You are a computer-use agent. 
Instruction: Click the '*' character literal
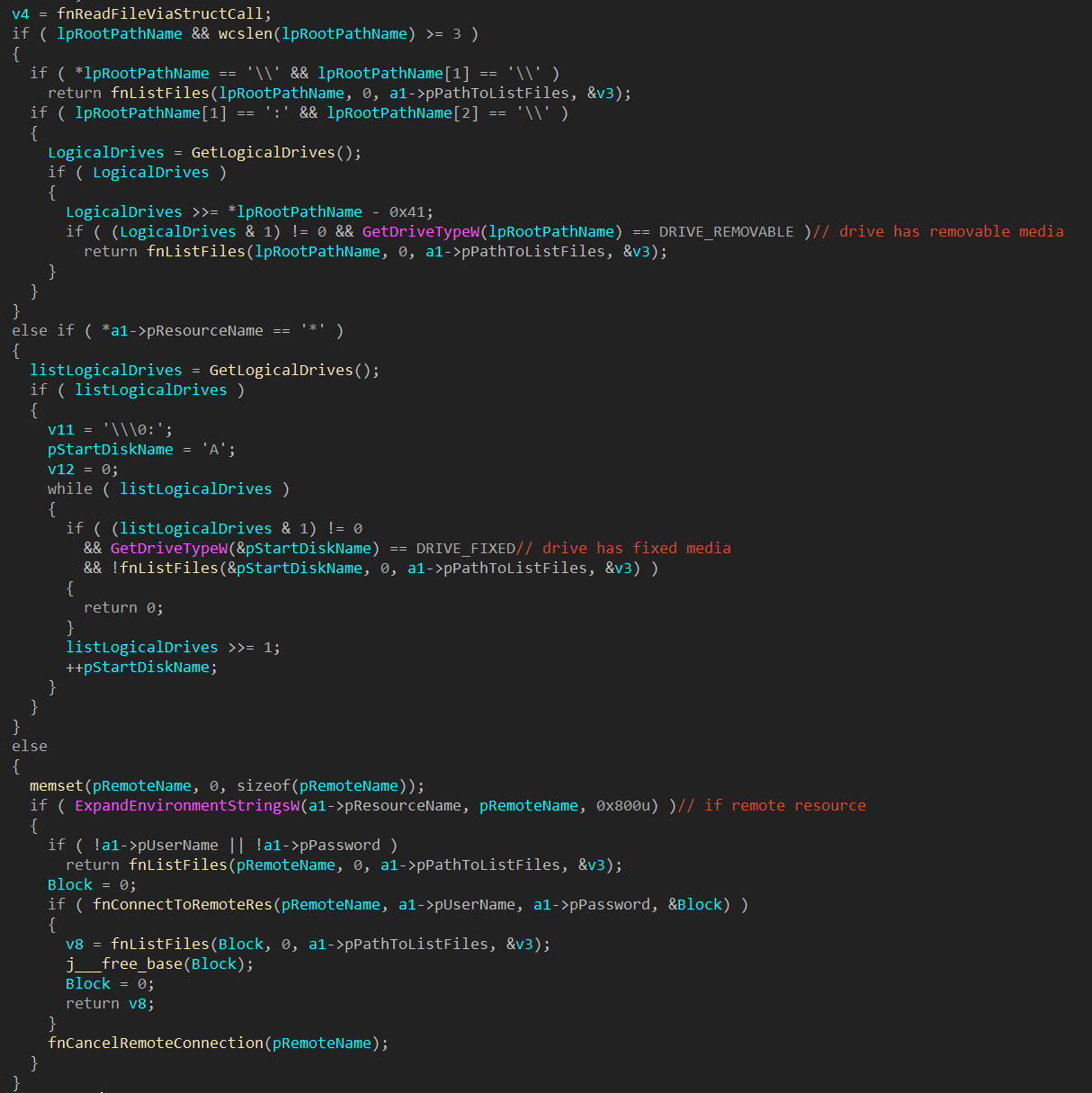(x=313, y=330)
